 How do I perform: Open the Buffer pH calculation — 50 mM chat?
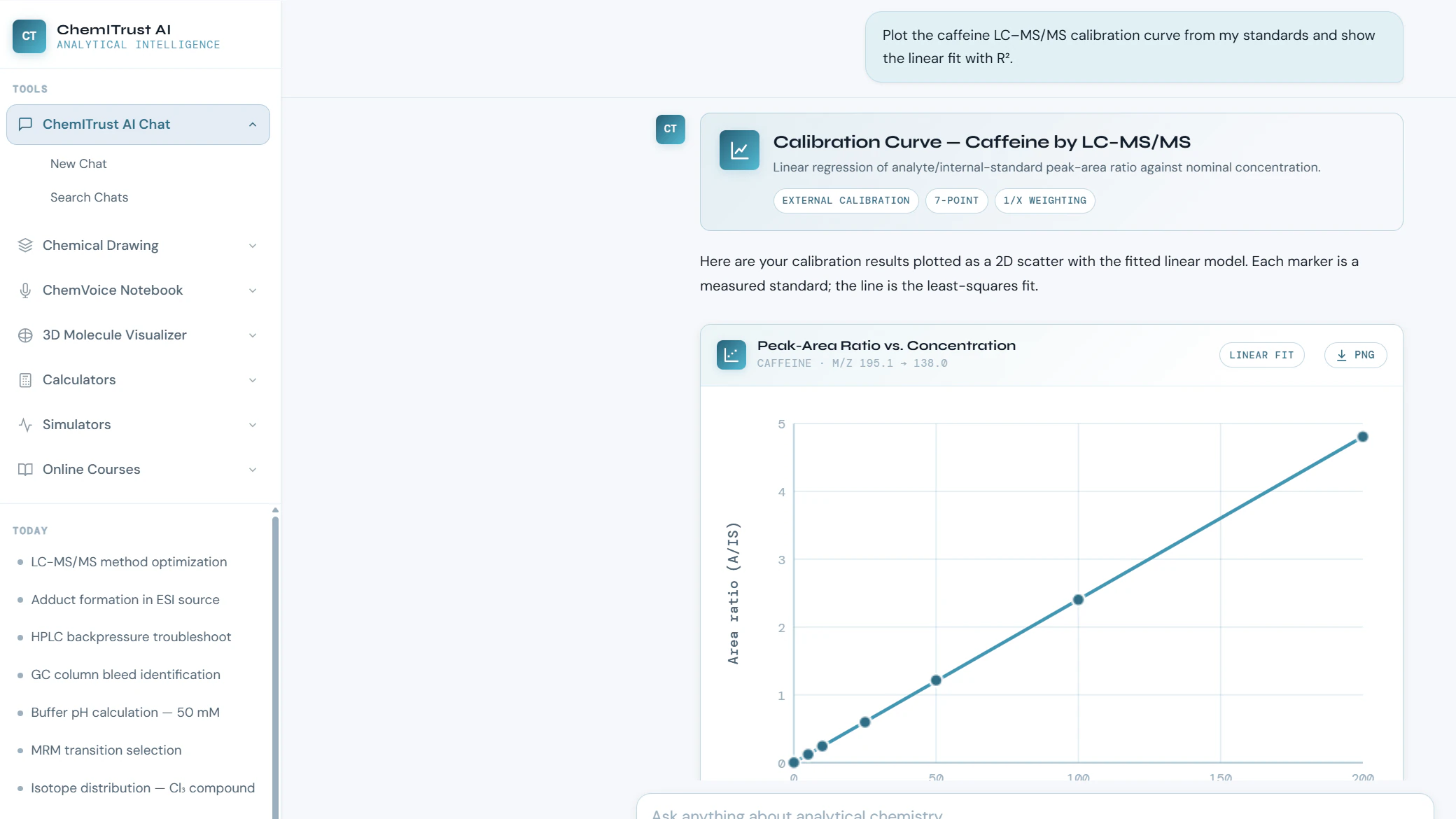[125, 713]
